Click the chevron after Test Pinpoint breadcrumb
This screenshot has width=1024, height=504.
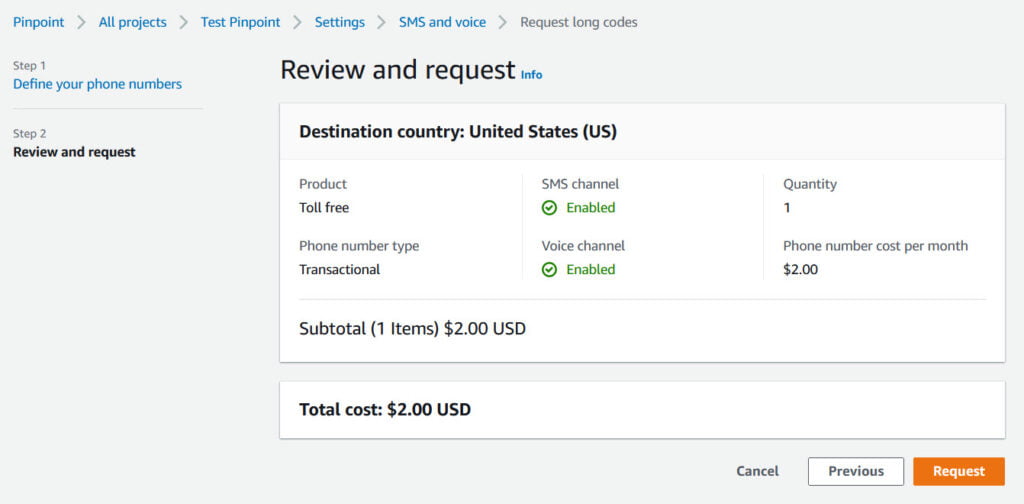pyautogui.click(x=298, y=22)
